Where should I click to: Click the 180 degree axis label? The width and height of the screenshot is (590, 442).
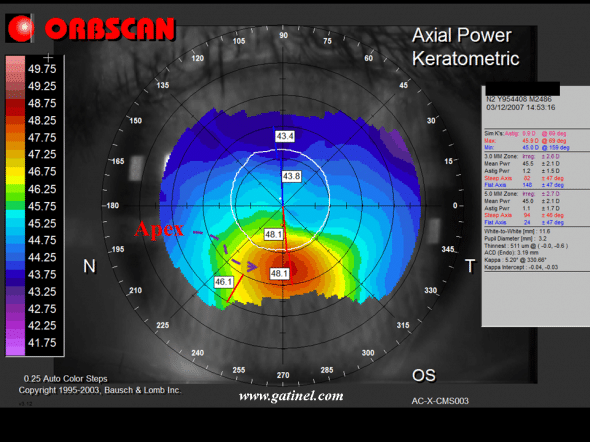[x=112, y=206]
